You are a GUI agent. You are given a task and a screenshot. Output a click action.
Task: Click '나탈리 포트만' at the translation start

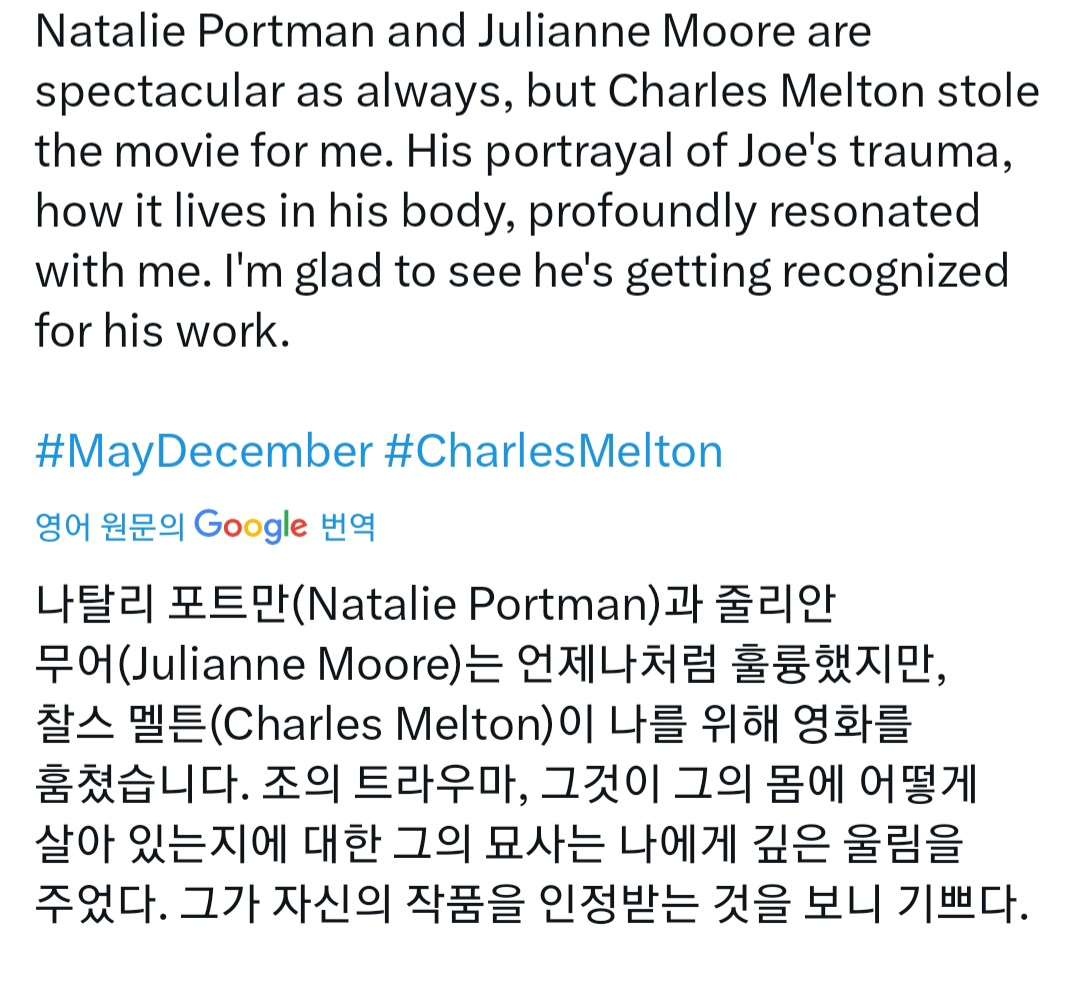point(163,606)
